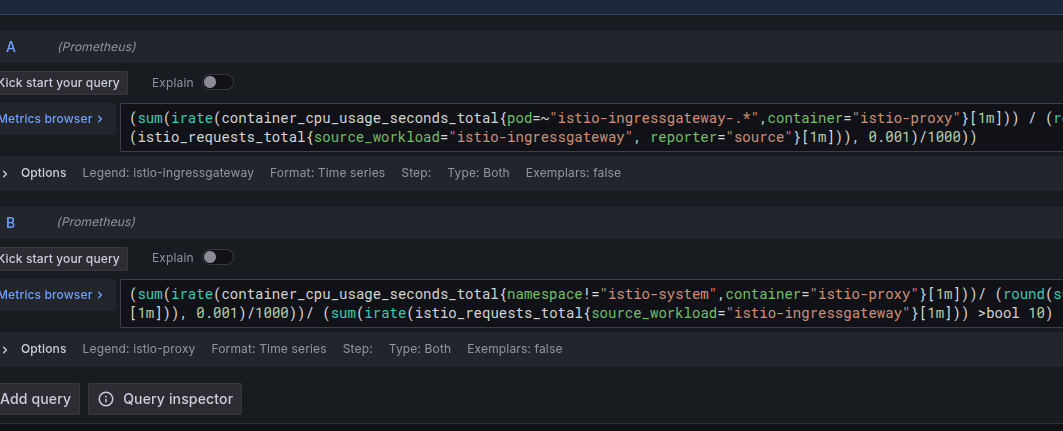Open the Query inspector

pos(165,399)
